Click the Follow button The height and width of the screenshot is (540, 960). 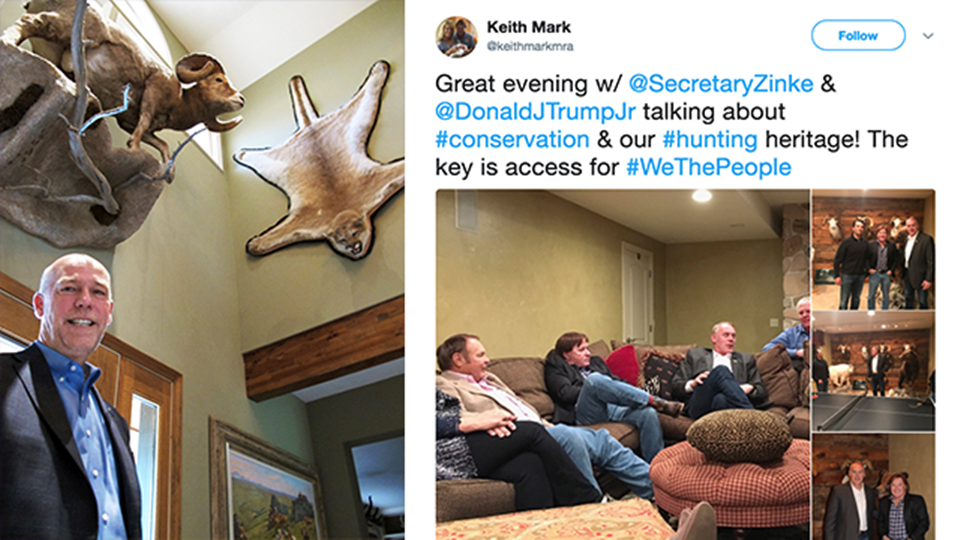click(858, 36)
